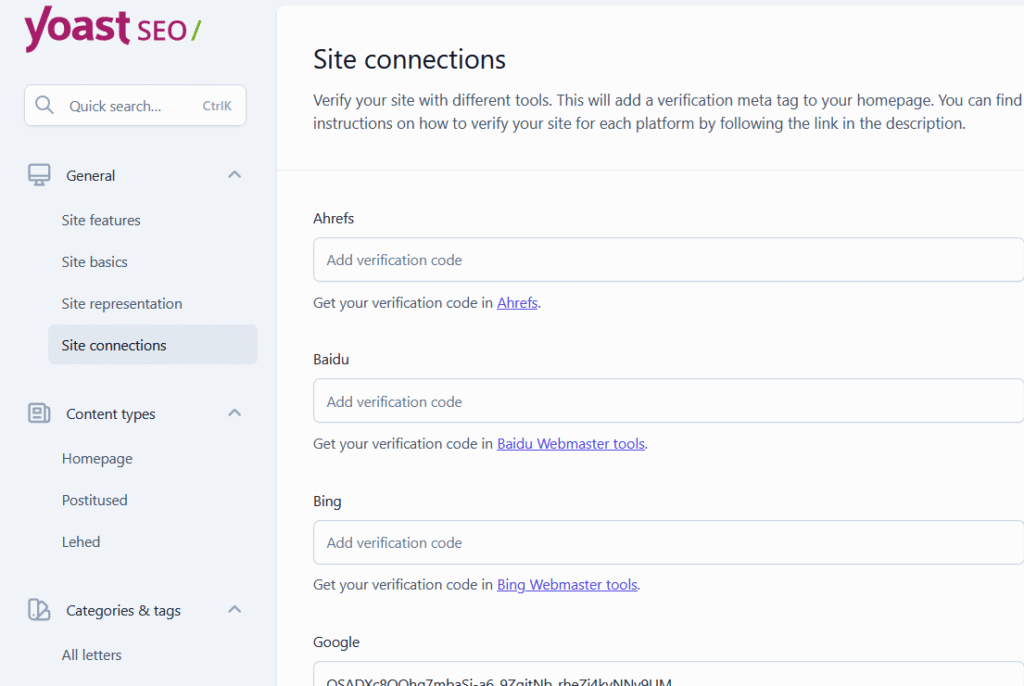
Task: Click the Quick search box
Action: pyautogui.click(x=135, y=106)
